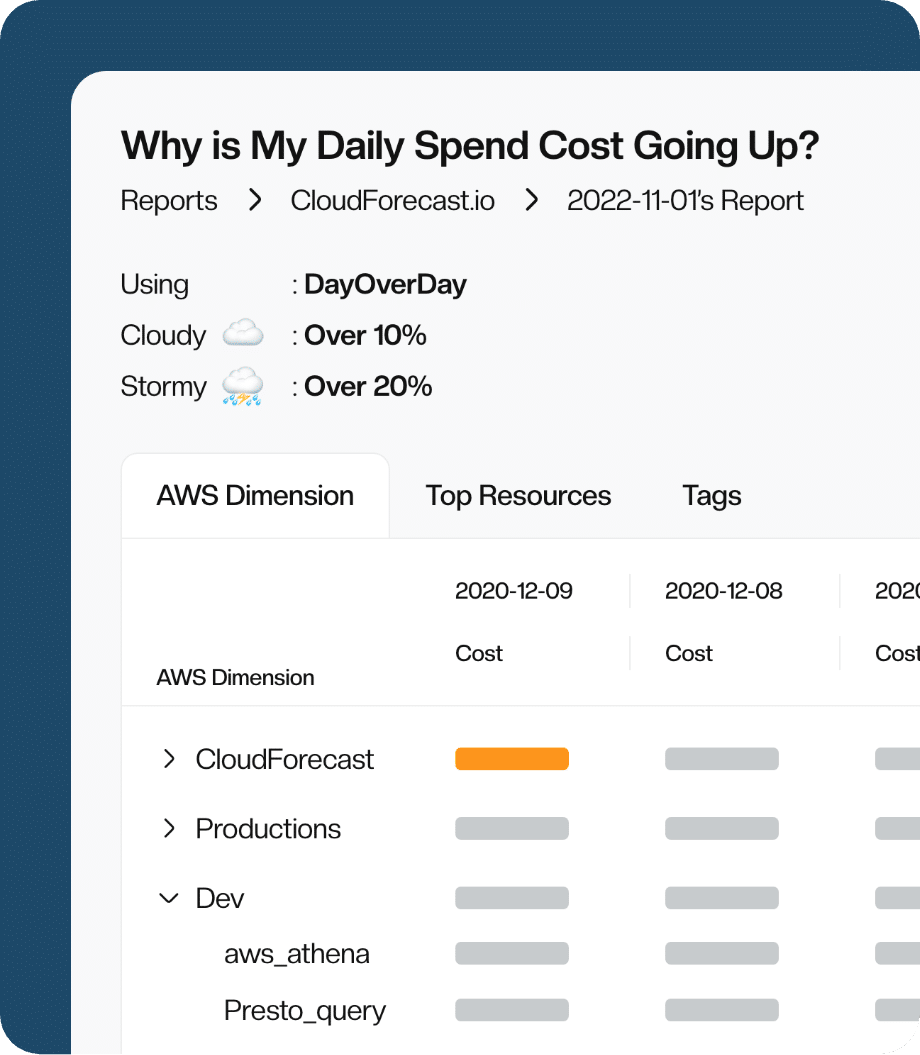
Task: Expand the CloudForecast row chevron
Action: [x=169, y=759]
